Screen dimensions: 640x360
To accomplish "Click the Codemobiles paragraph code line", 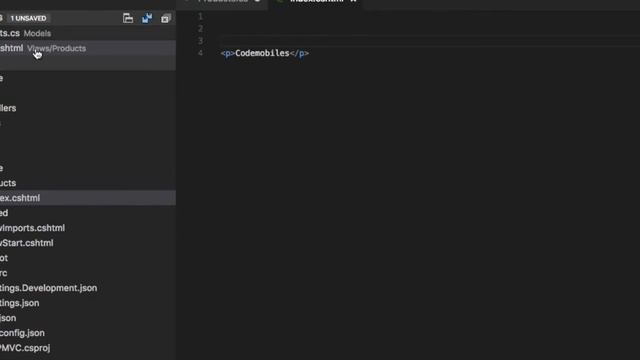I will 264,53.
